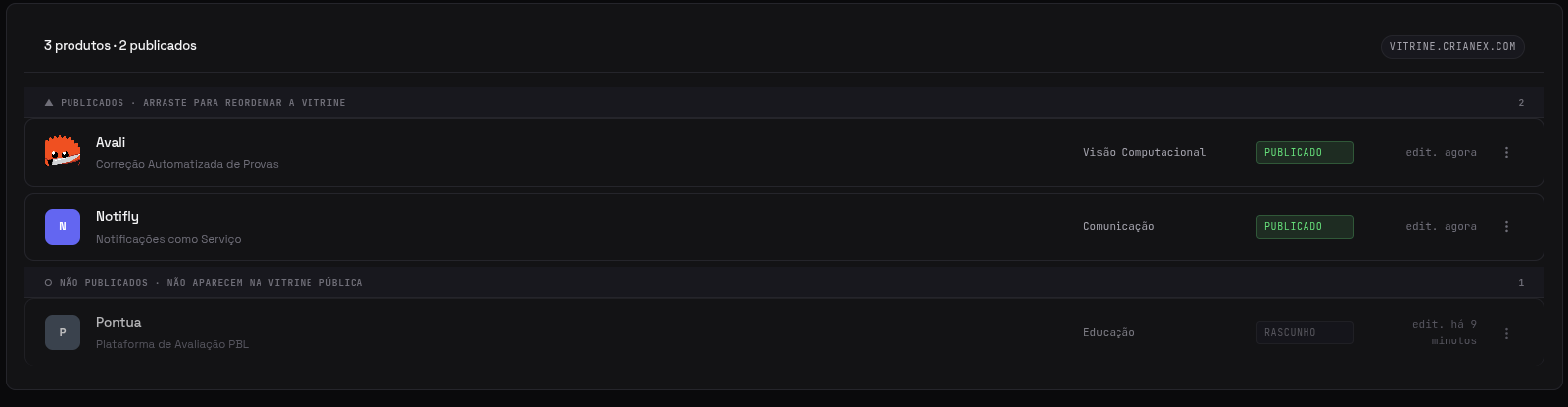Open the three-dot menu for Avali
This screenshot has width=1568, height=407.
click(1506, 153)
